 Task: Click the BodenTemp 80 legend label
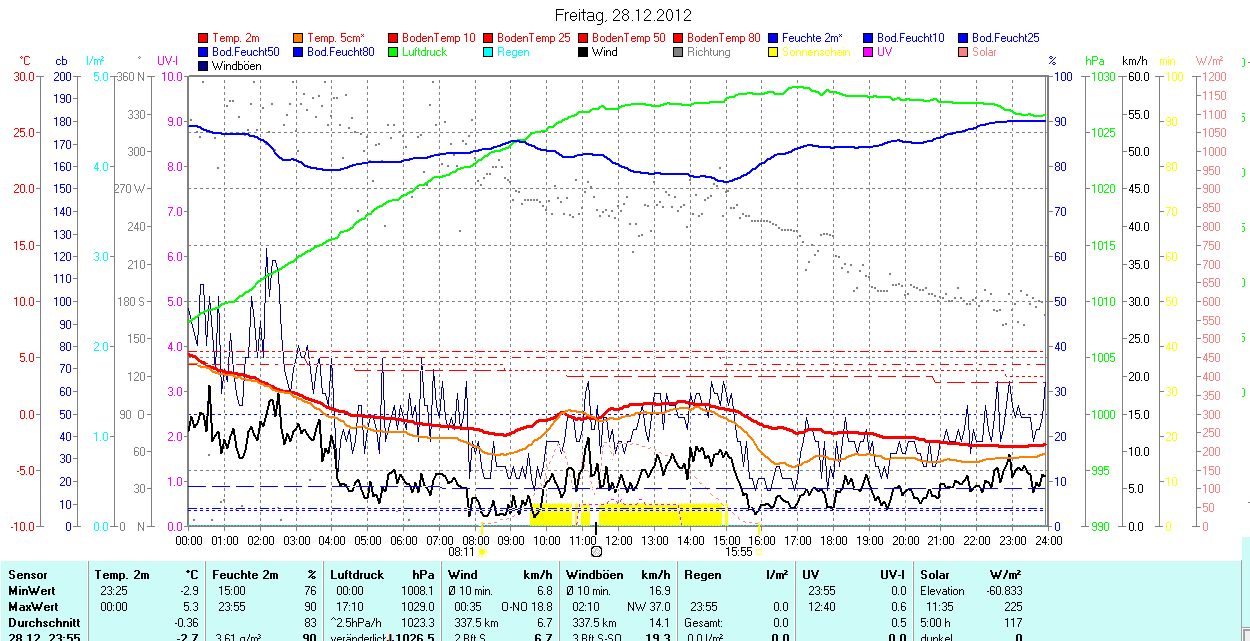pos(724,38)
